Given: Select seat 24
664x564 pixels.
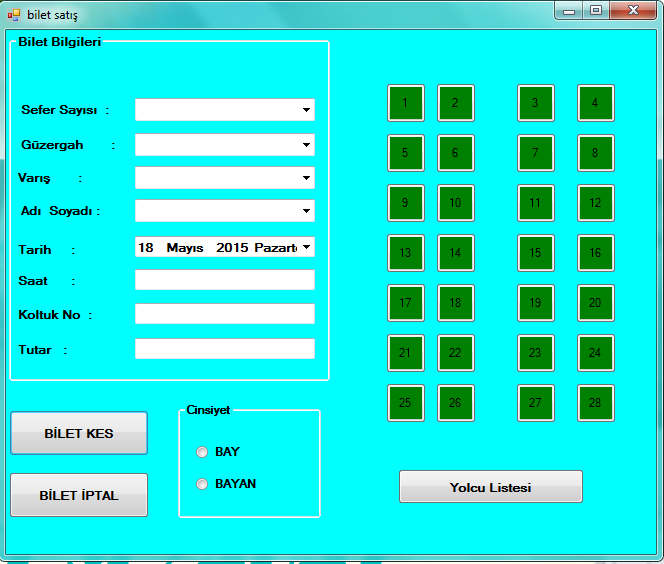Looking at the screenshot, I should 595,353.
